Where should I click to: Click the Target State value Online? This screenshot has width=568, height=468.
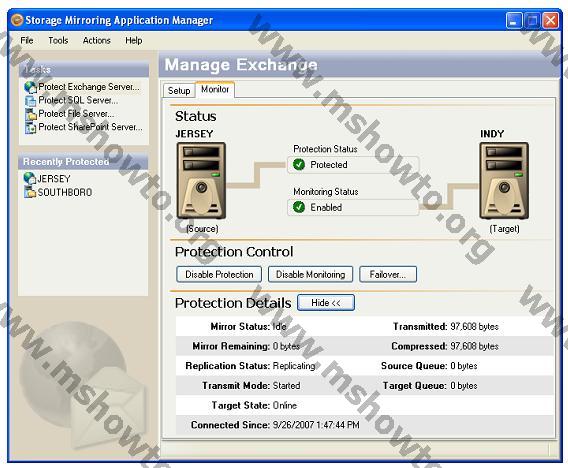tap(284, 405)
